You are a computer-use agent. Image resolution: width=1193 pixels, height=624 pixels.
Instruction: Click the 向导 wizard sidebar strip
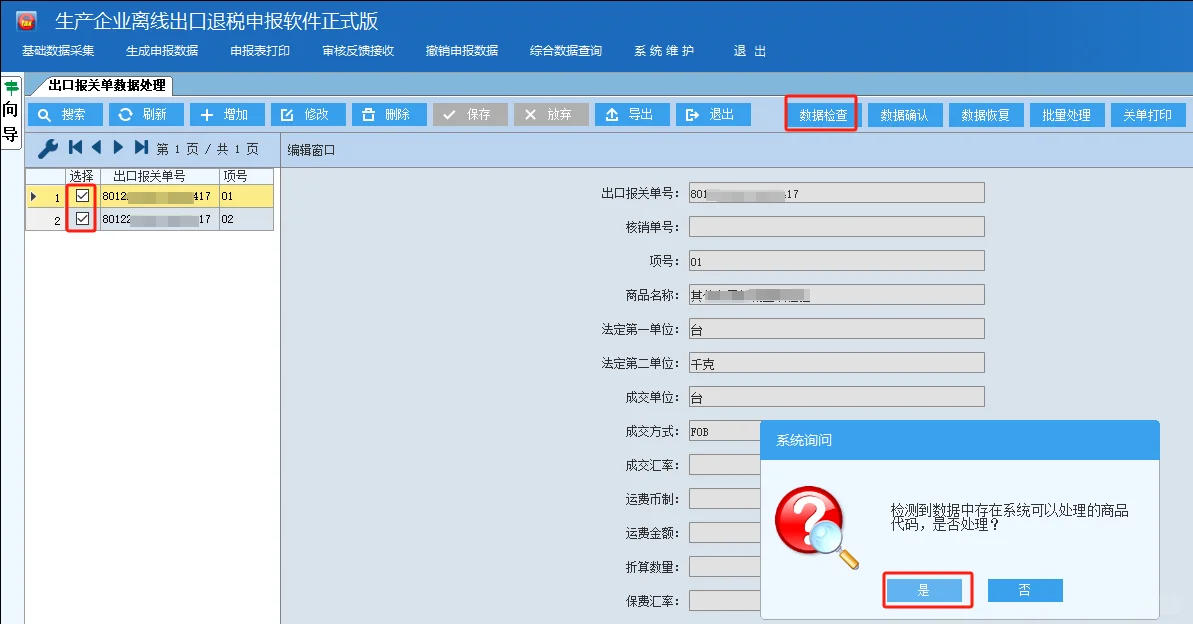[x=10, y=107]
